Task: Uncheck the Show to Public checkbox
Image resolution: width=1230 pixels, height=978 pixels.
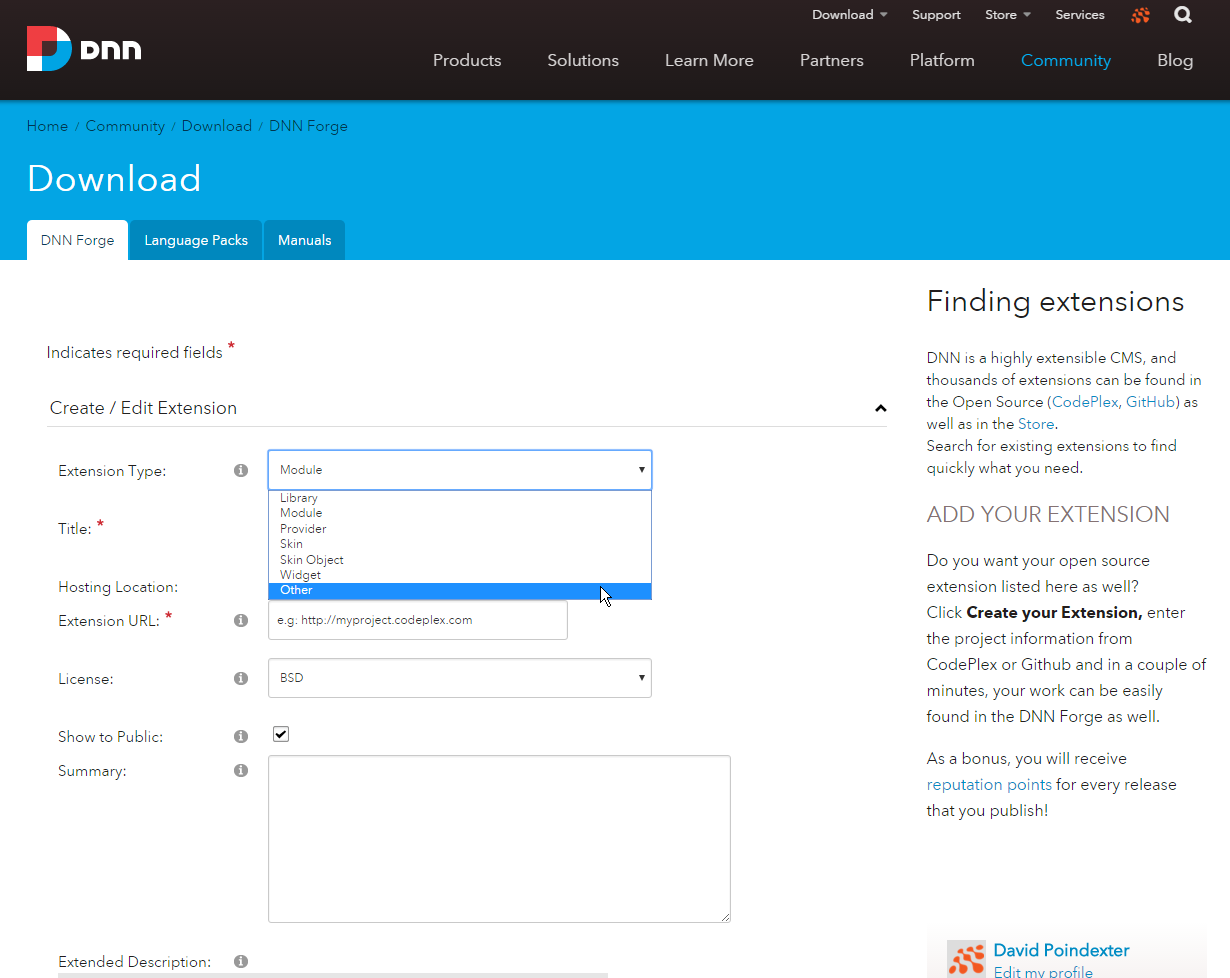Action: [281, 734]
